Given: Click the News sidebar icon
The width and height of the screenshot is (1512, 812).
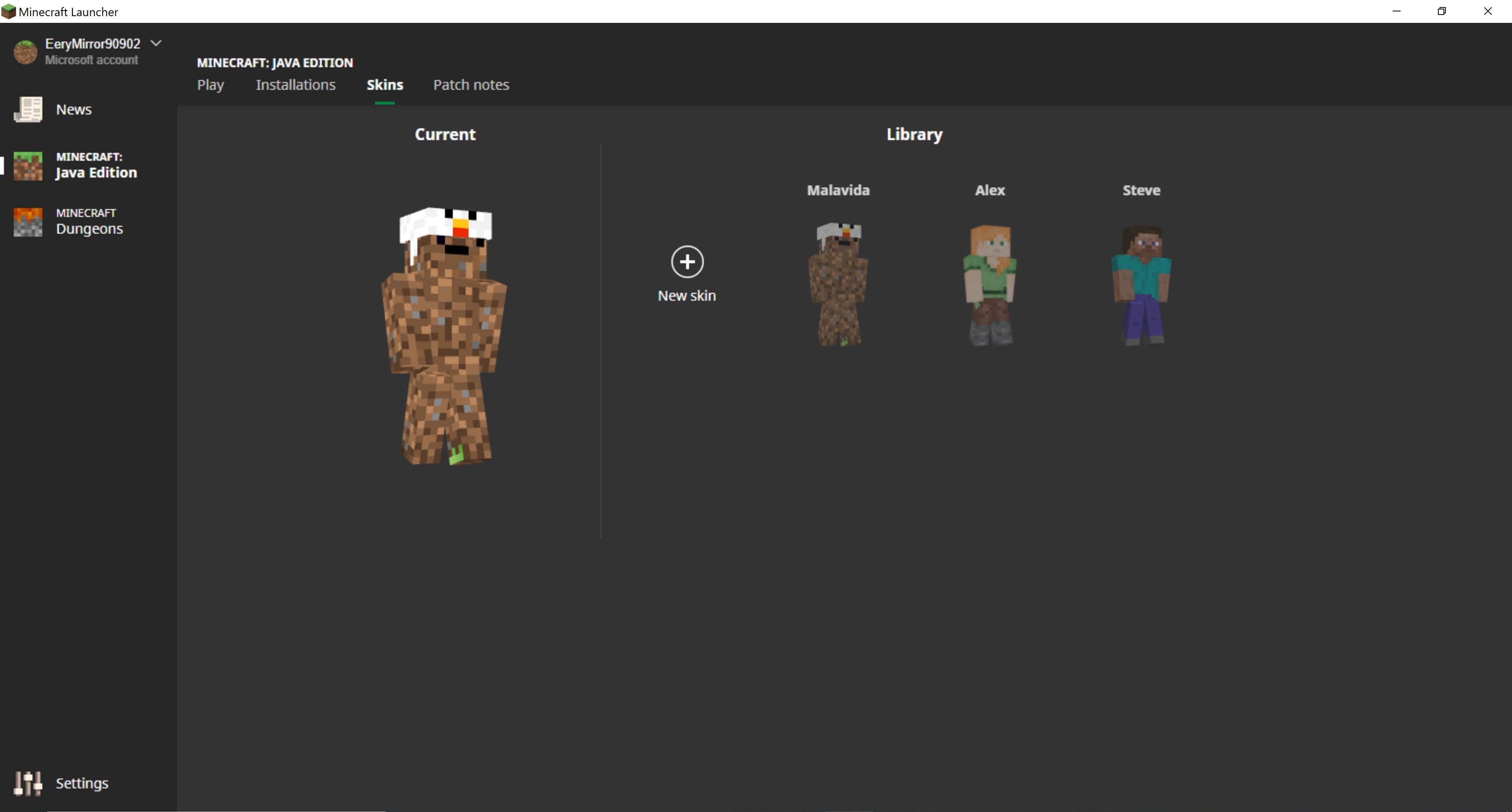Looking at the screenshot, I should 27,109.
